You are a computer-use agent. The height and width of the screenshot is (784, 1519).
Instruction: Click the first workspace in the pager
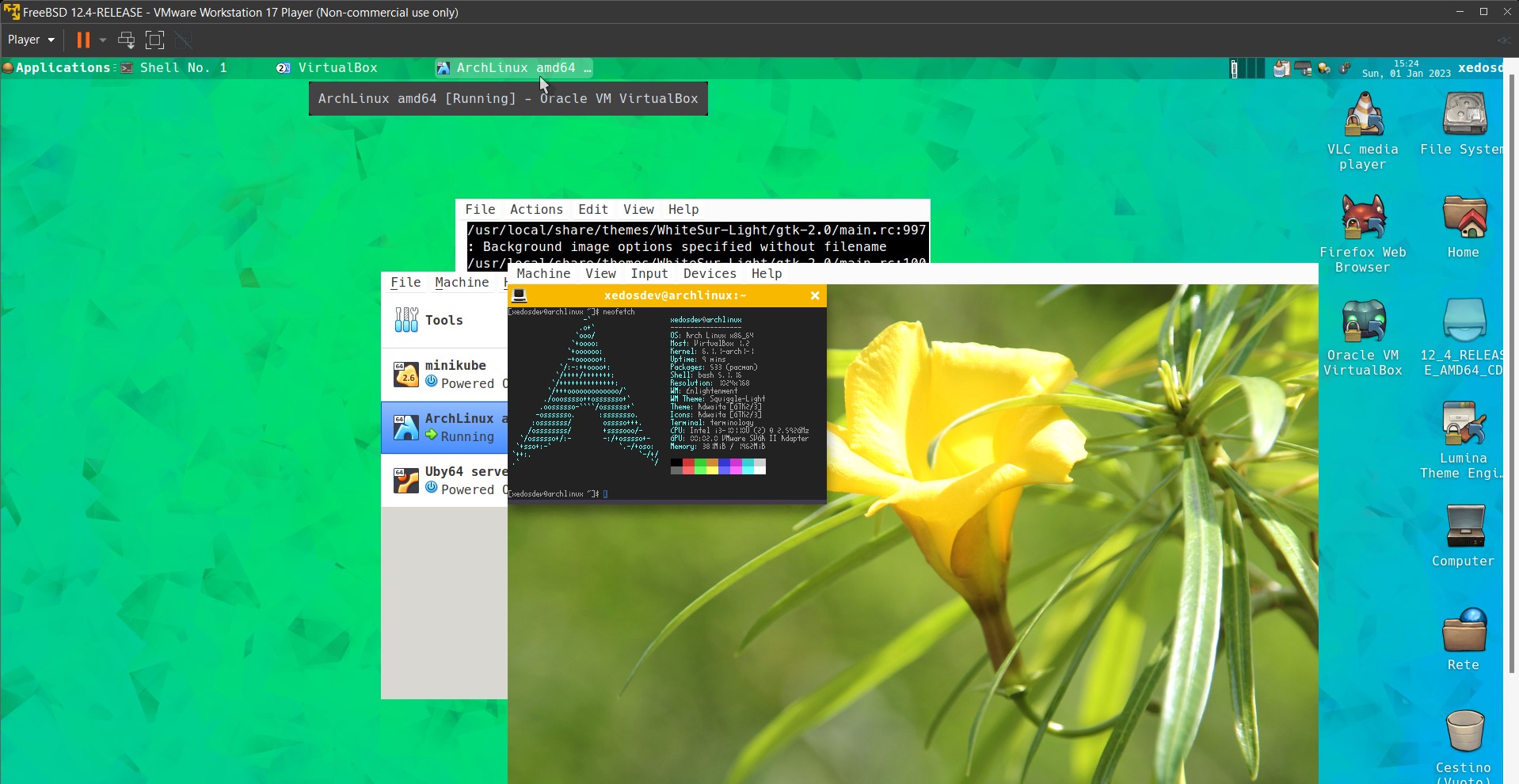[x=1234, y=69]
